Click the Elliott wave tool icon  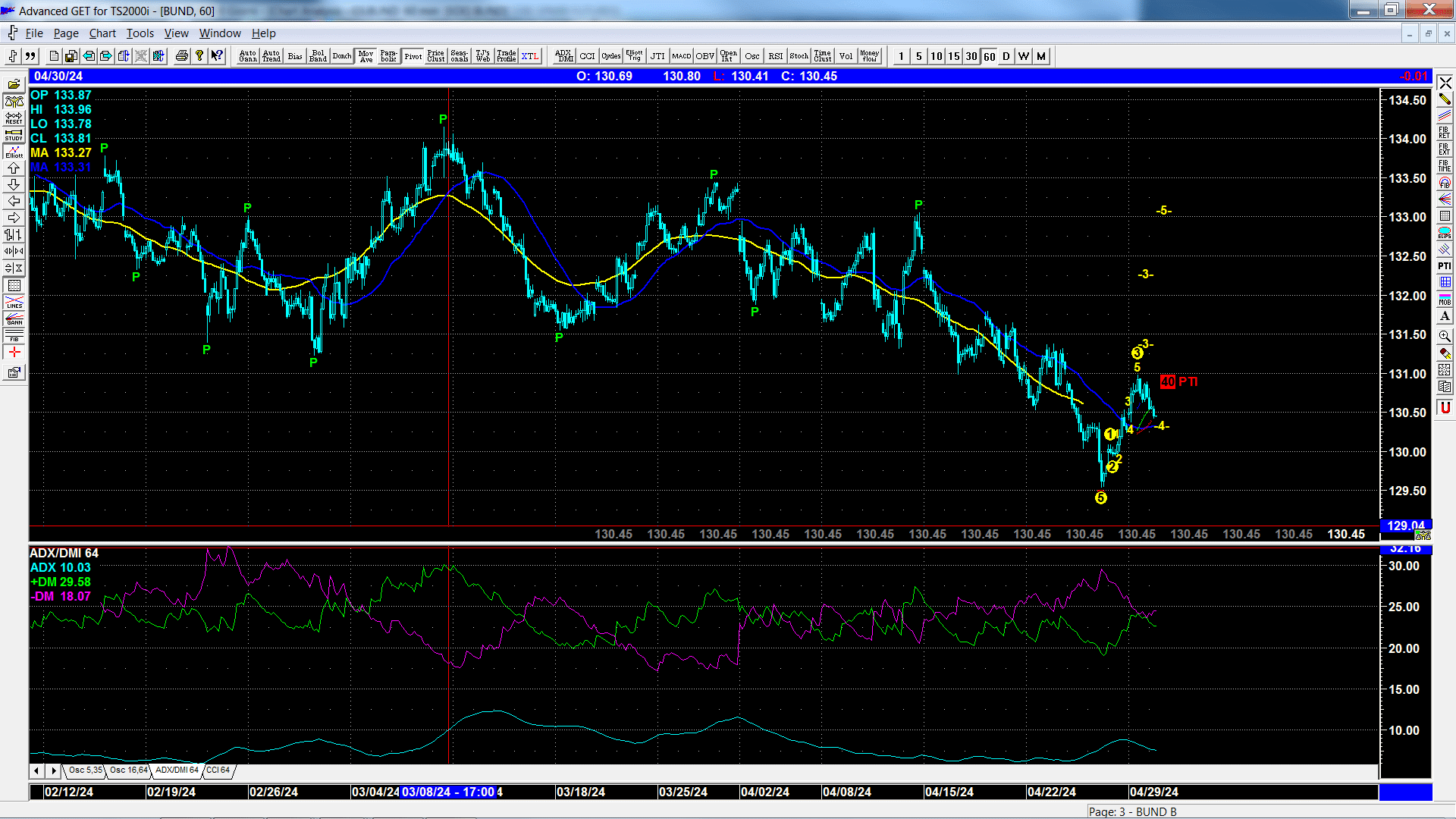[x=14, y=152]
